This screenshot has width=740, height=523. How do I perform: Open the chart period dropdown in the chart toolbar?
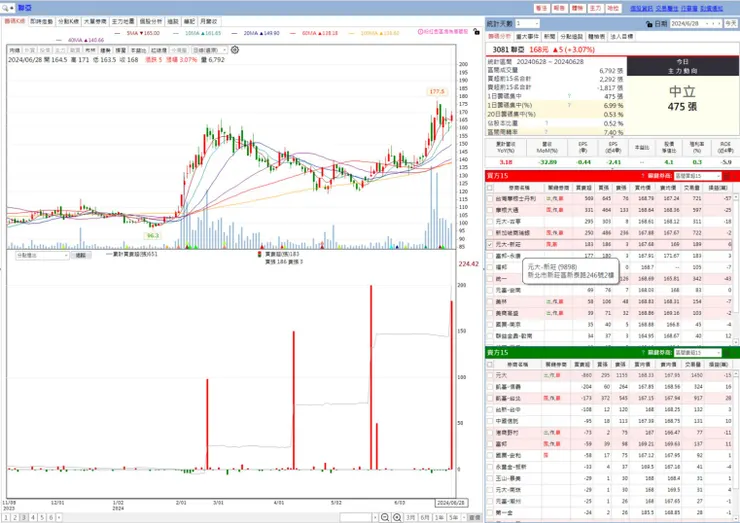[x=209, y=50]
